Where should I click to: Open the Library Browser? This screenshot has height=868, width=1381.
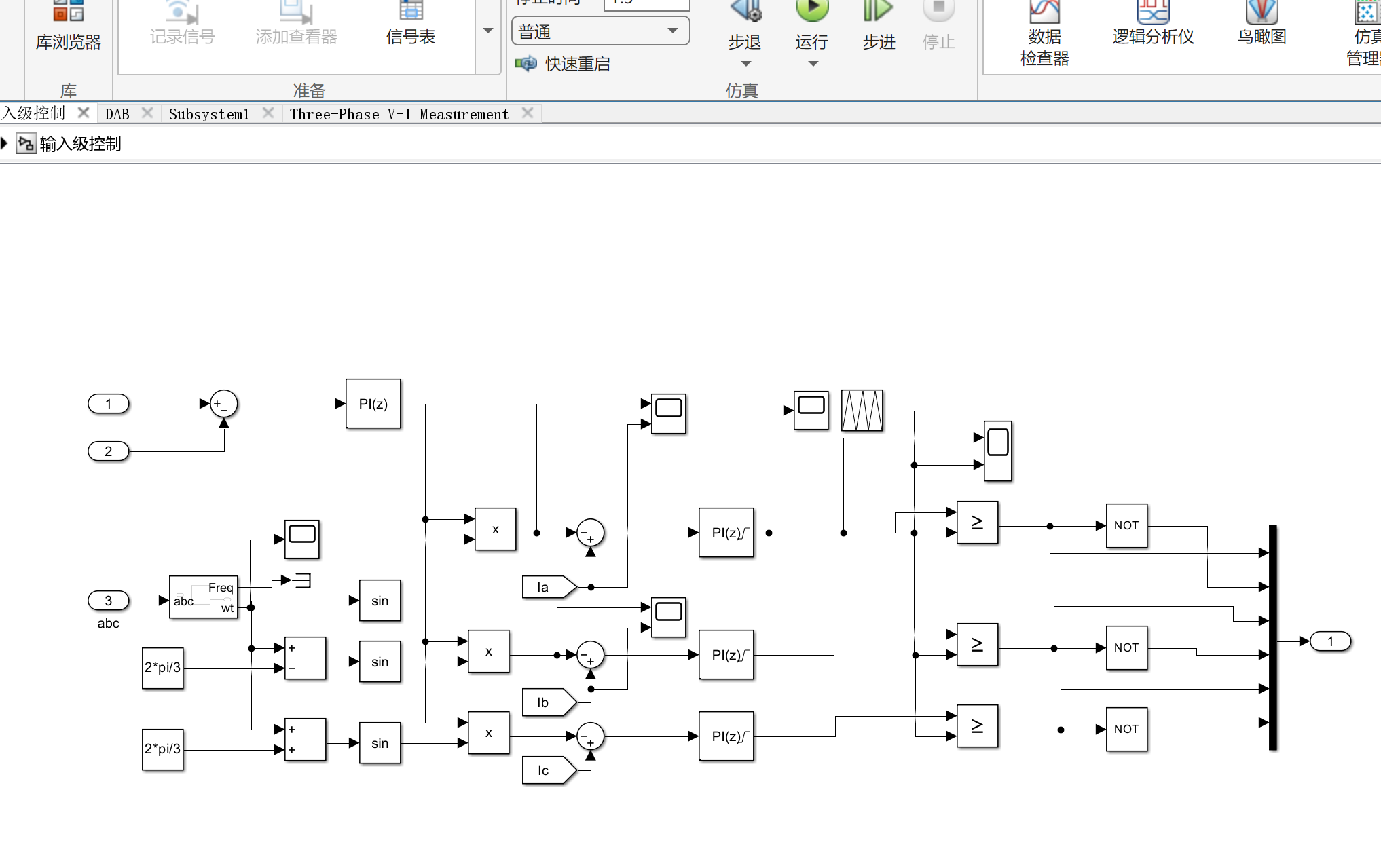(68, 27)
